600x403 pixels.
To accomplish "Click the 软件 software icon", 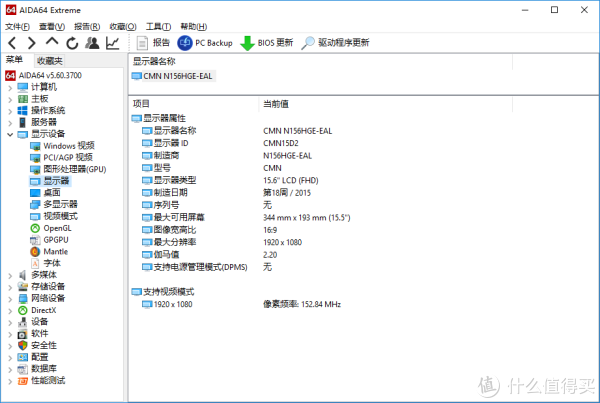I will tap(23, 334).
